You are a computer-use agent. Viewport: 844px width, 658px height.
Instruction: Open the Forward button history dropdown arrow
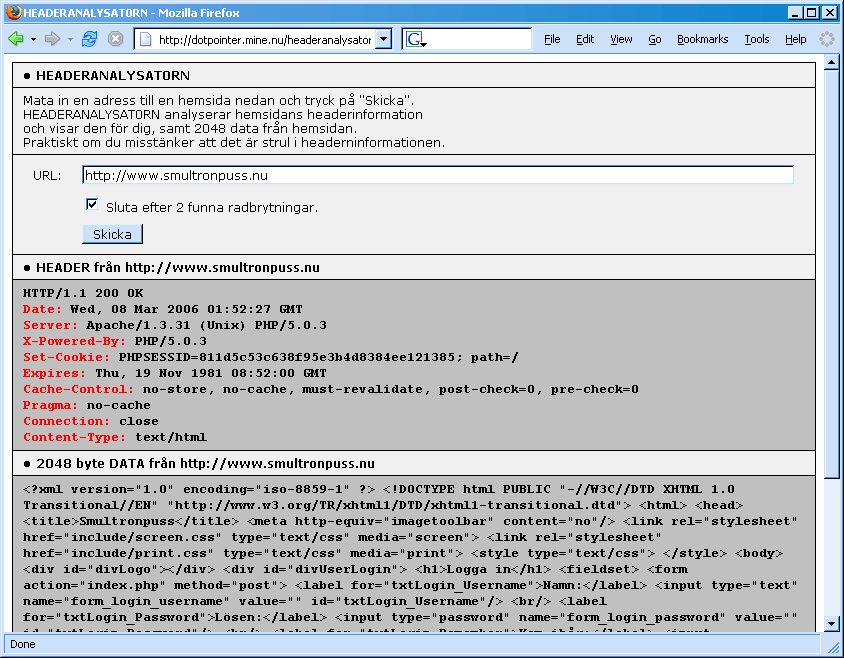69,39
